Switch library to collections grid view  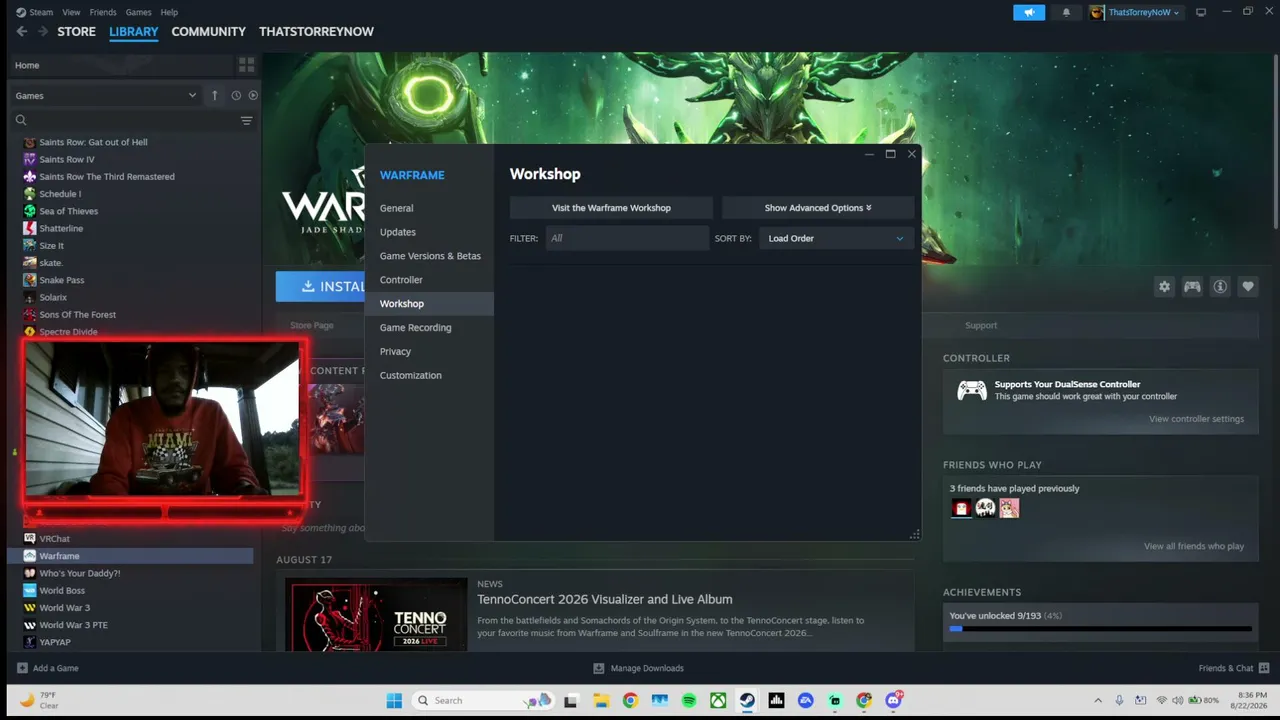pyautogui.click(x=246, y=65)
